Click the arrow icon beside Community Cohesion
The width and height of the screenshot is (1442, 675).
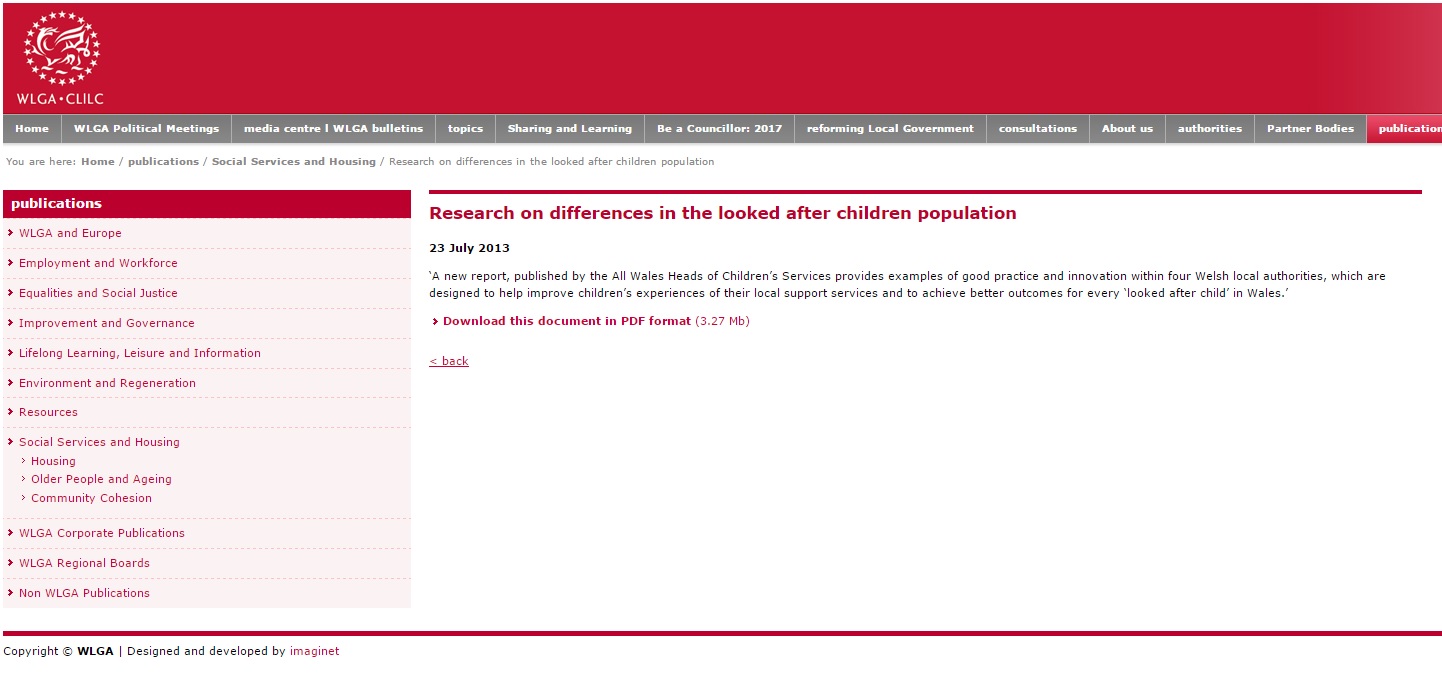(x=24, y=498)
